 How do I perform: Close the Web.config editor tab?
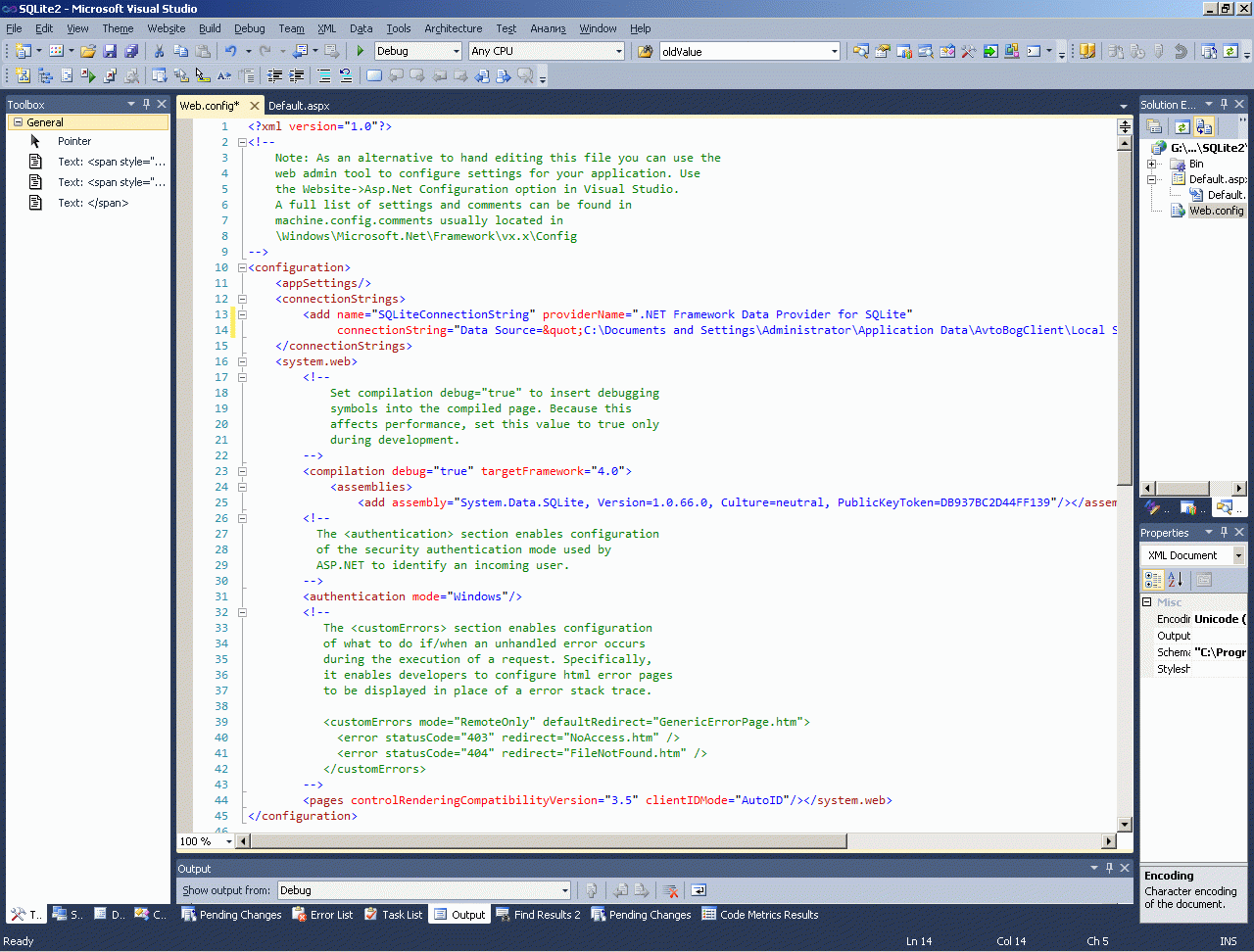pyautogui.click(x=255, y=106)
